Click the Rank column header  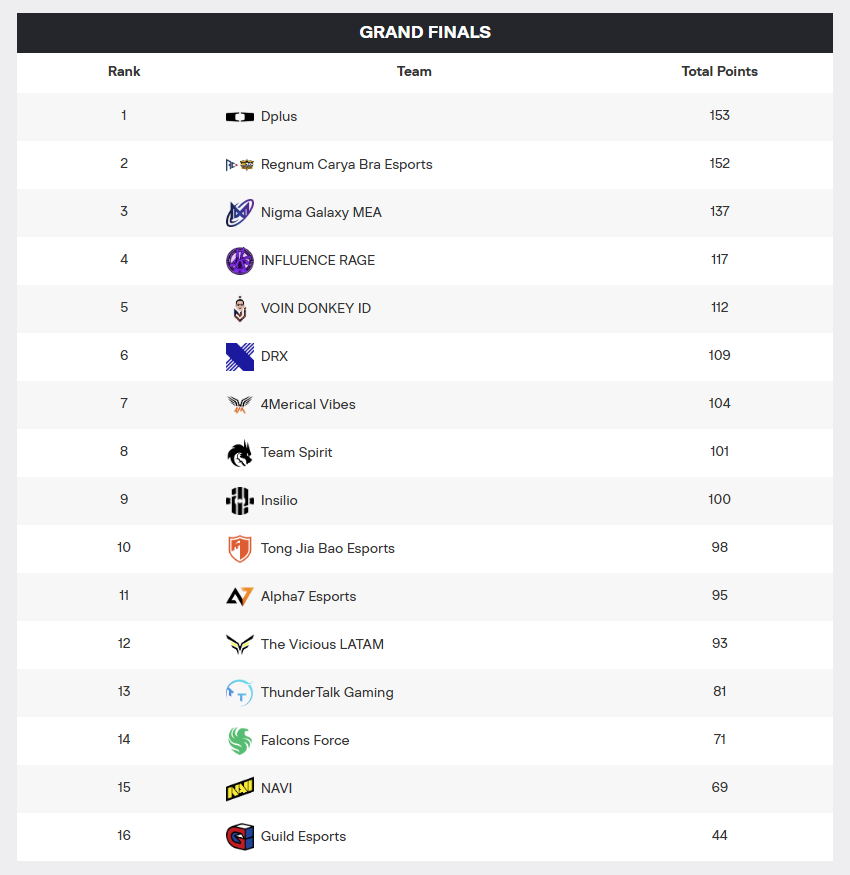tap(124, 72)
